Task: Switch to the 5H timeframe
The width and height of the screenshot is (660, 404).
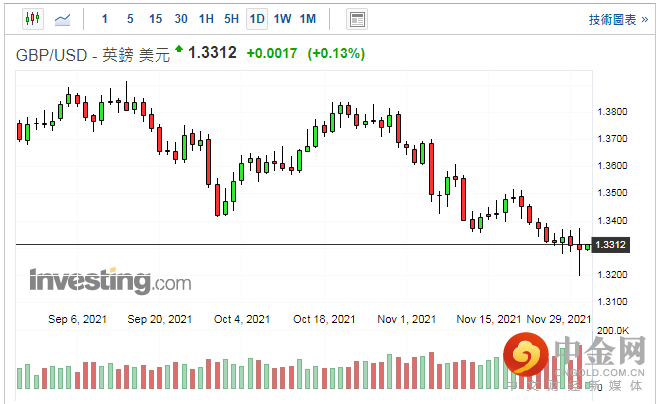Action: [x=231, y=19]
